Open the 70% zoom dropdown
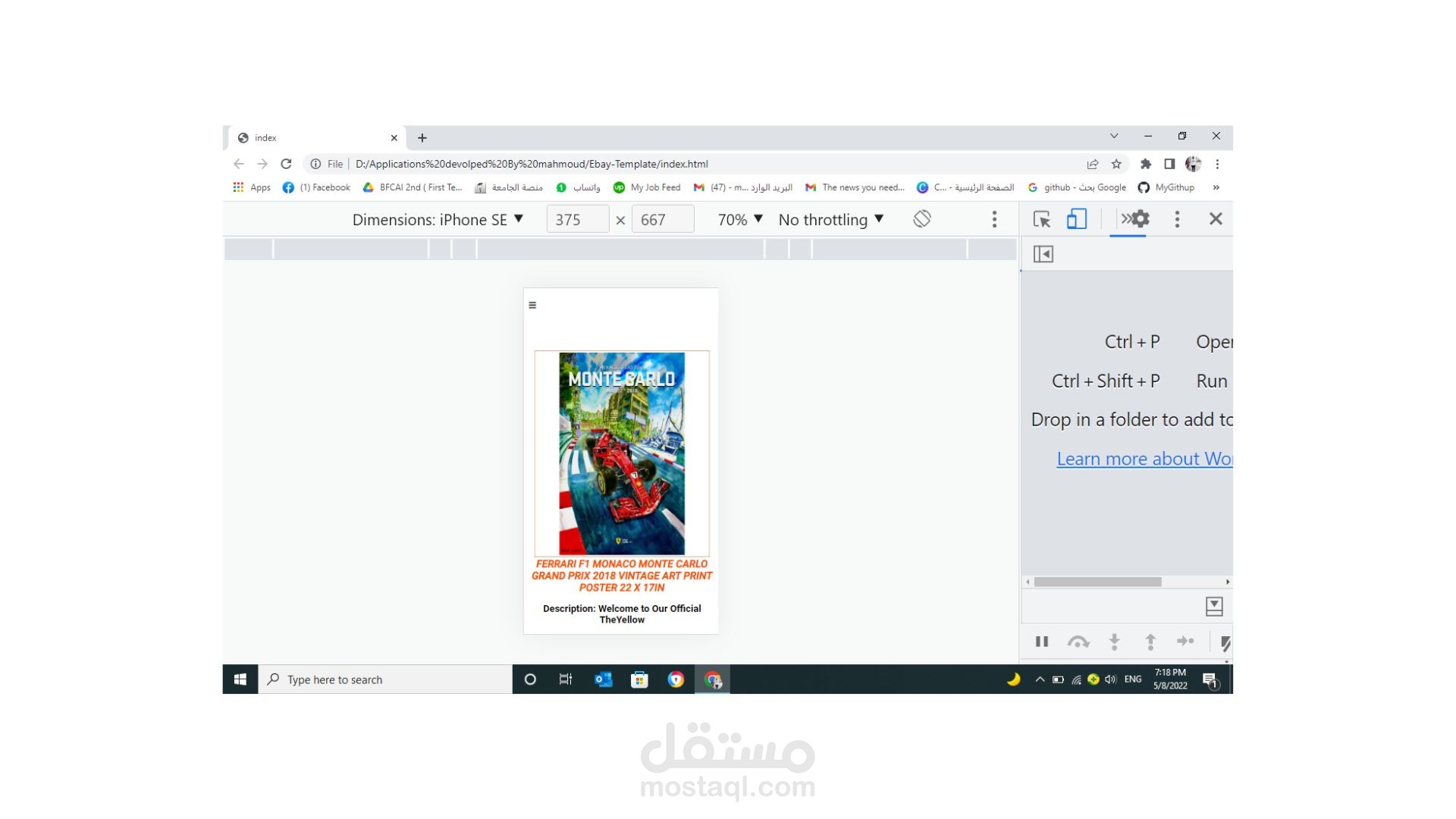 coord(740,220)
